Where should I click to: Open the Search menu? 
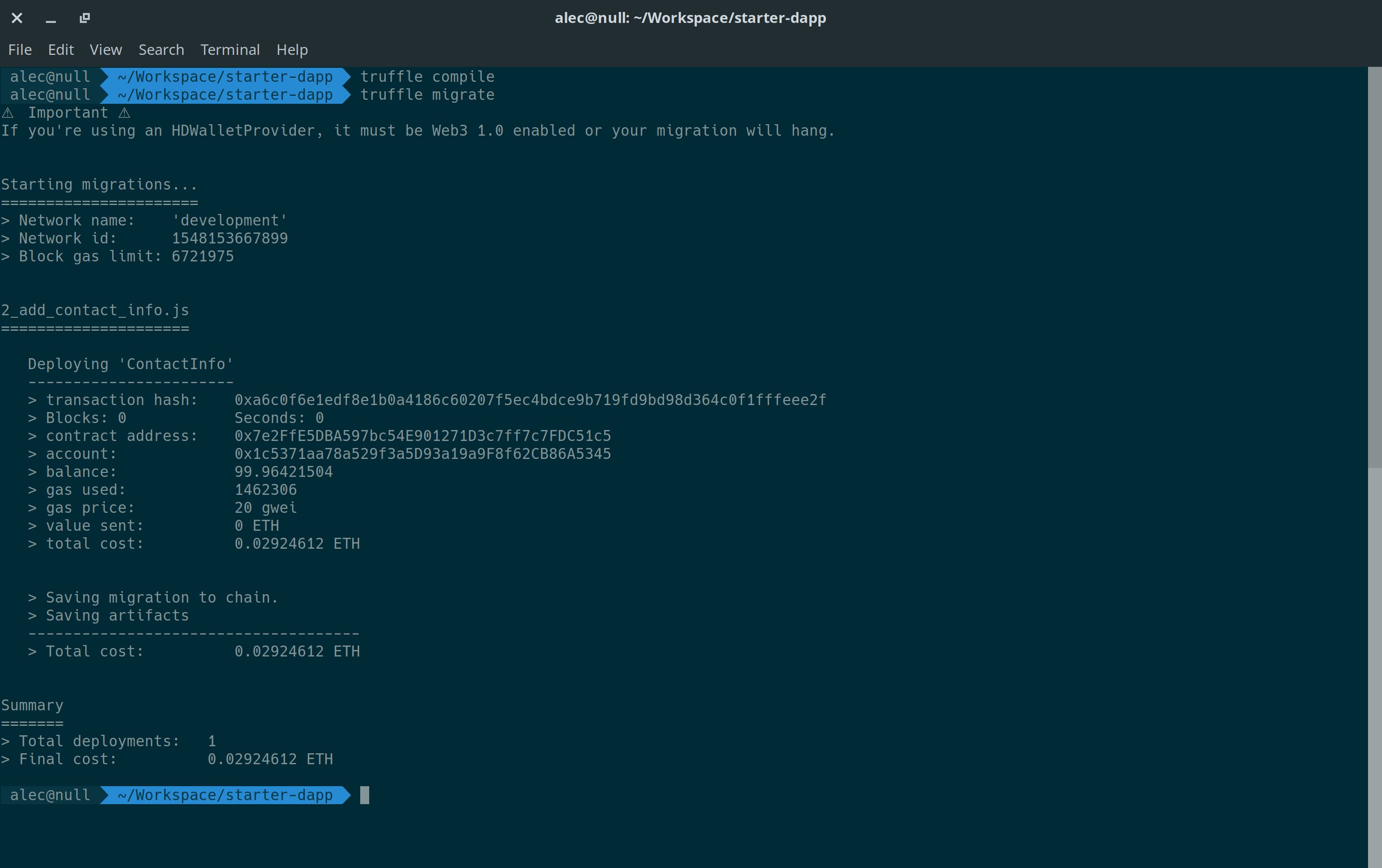(161, 50)
